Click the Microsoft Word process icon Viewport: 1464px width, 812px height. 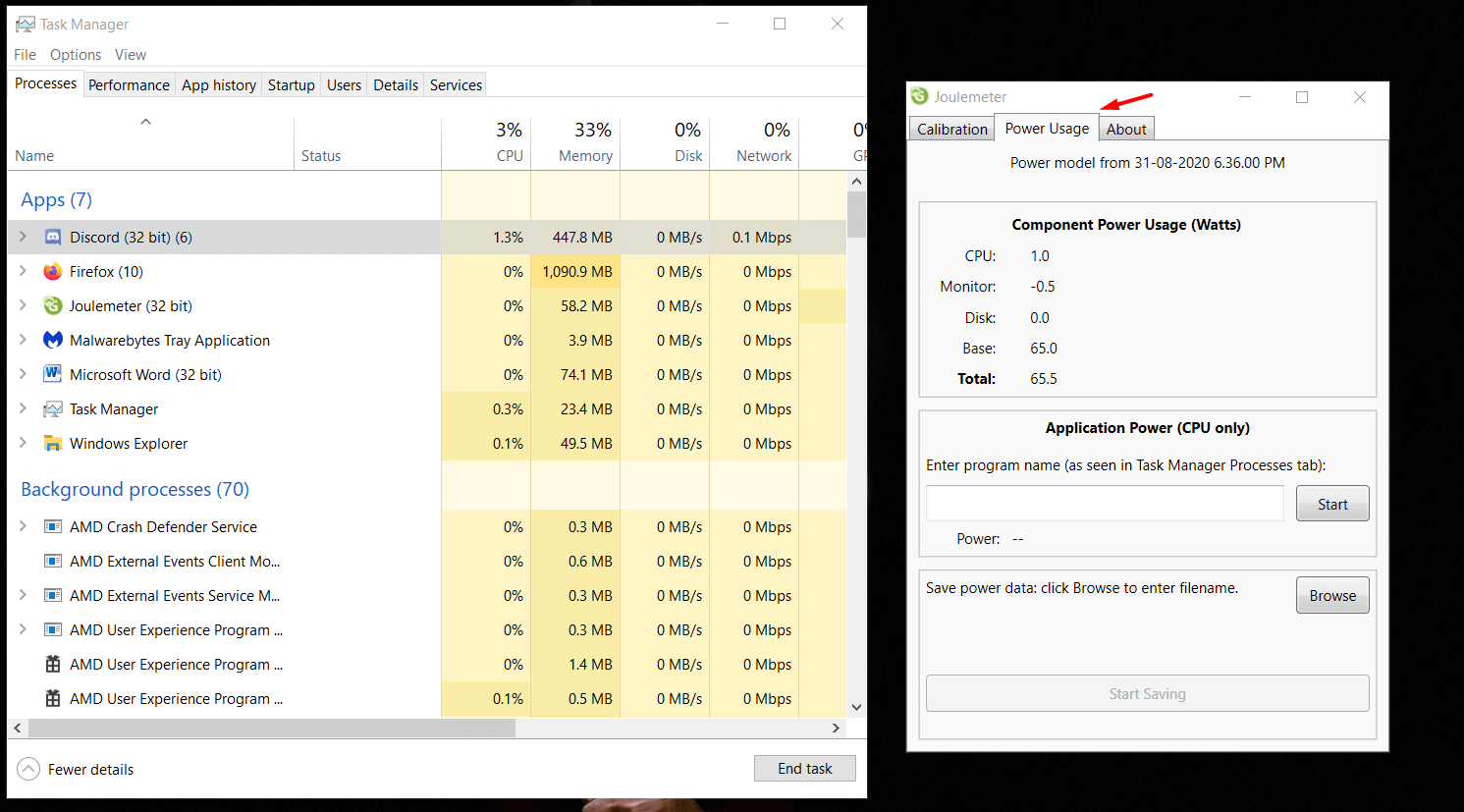coord(53,375)
